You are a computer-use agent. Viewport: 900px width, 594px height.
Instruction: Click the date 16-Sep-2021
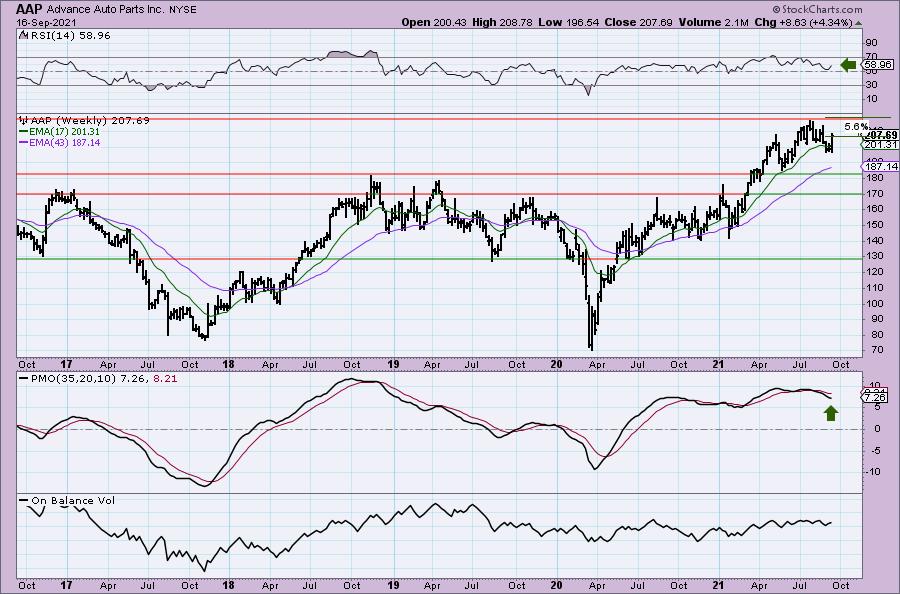(44, 22)
